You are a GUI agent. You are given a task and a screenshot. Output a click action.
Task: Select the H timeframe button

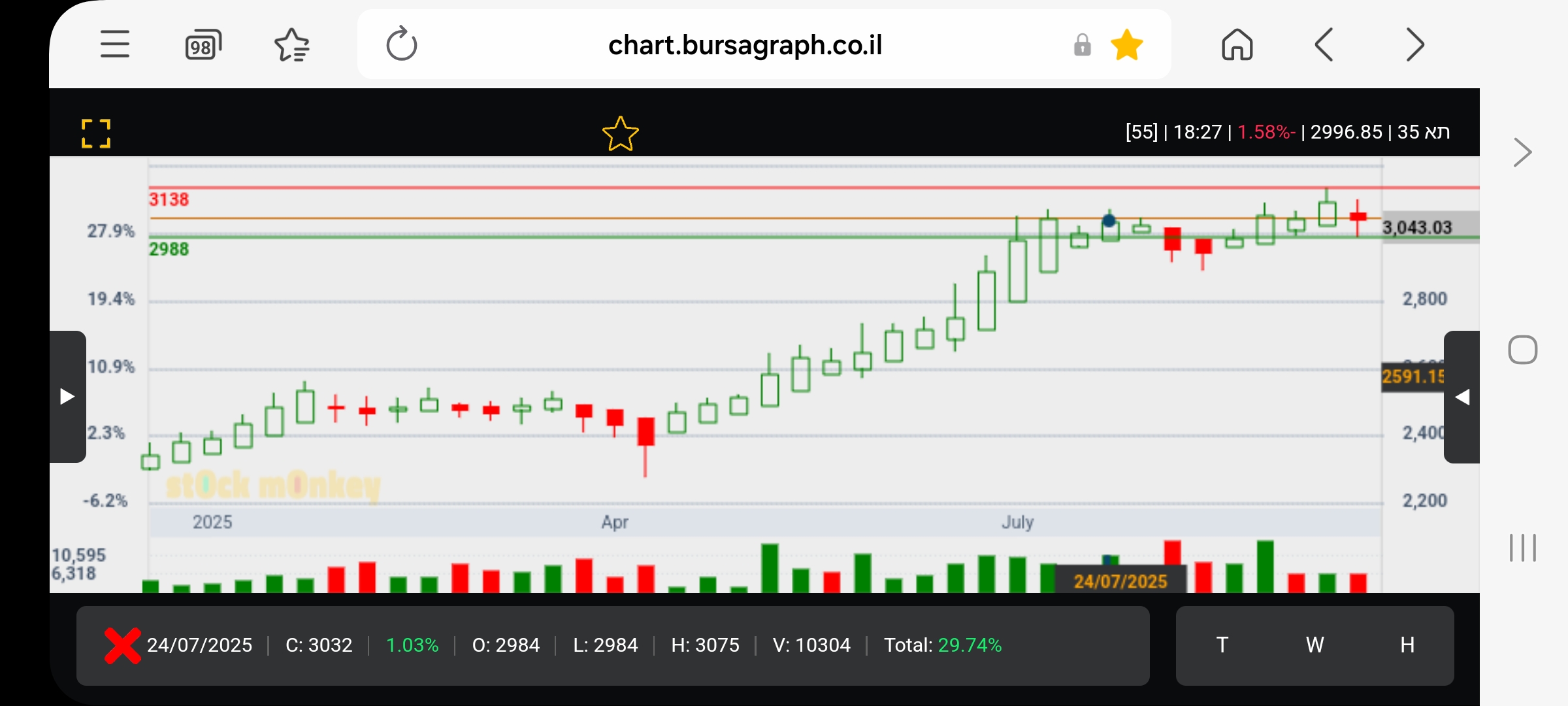click(1407, 645)
